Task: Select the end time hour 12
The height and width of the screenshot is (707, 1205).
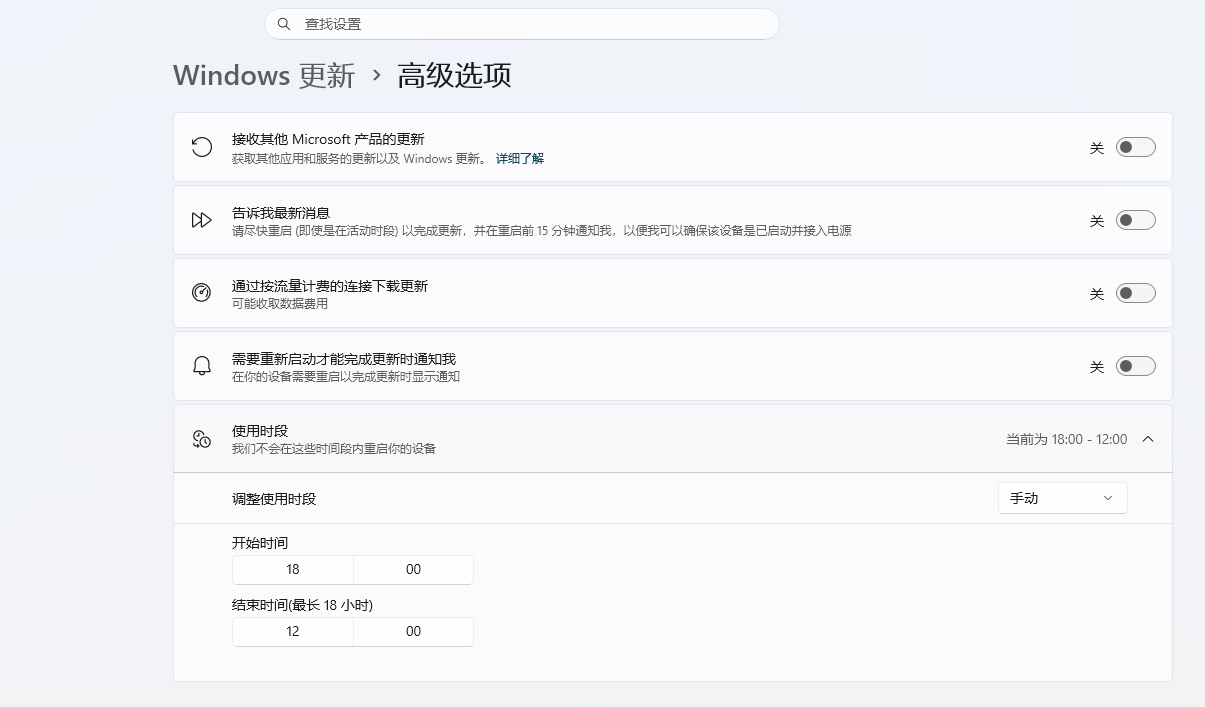Action: [x=293, y=631]
